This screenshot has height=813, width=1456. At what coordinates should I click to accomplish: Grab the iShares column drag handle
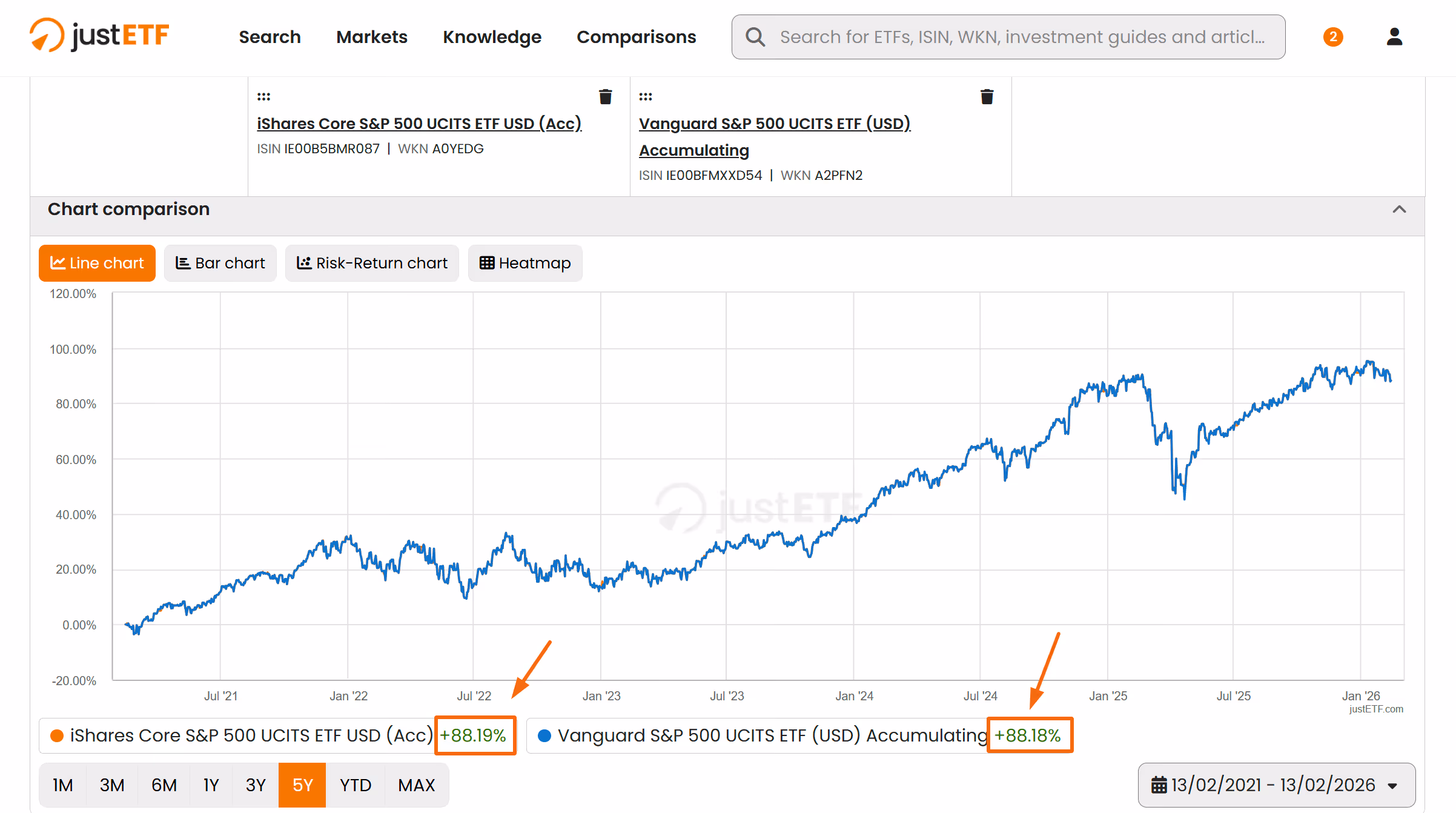[x=263, y=97]
